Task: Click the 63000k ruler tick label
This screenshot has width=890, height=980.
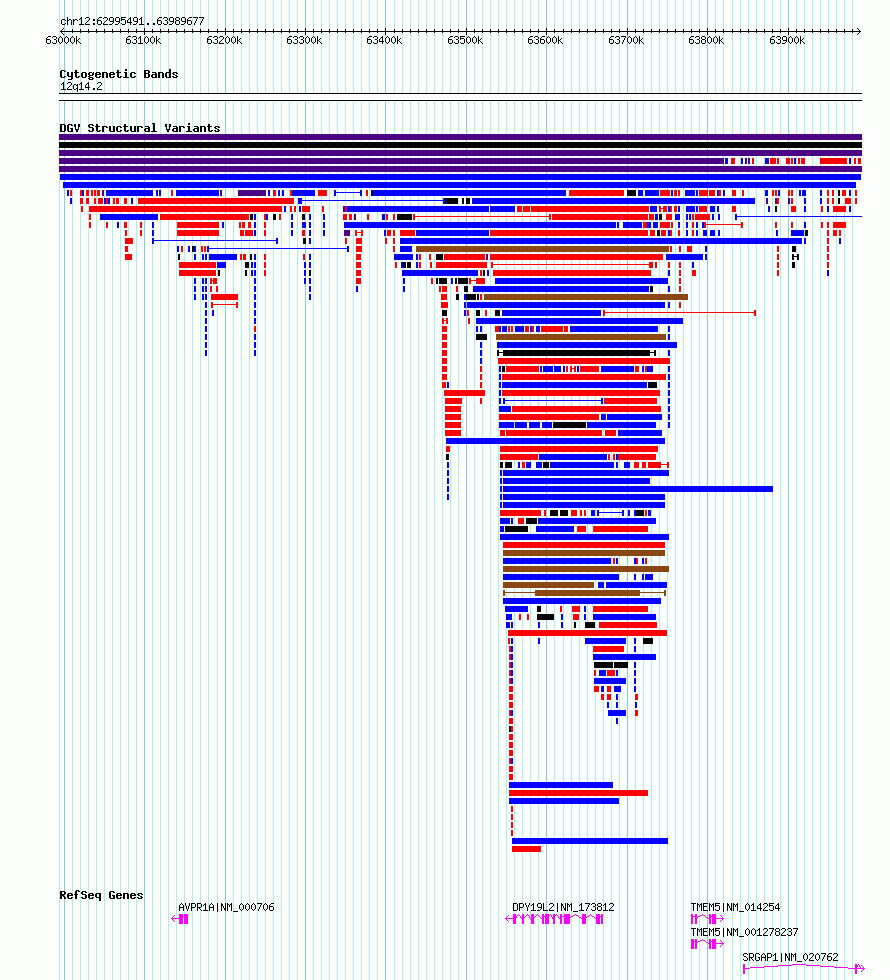Action: (63, 41)
